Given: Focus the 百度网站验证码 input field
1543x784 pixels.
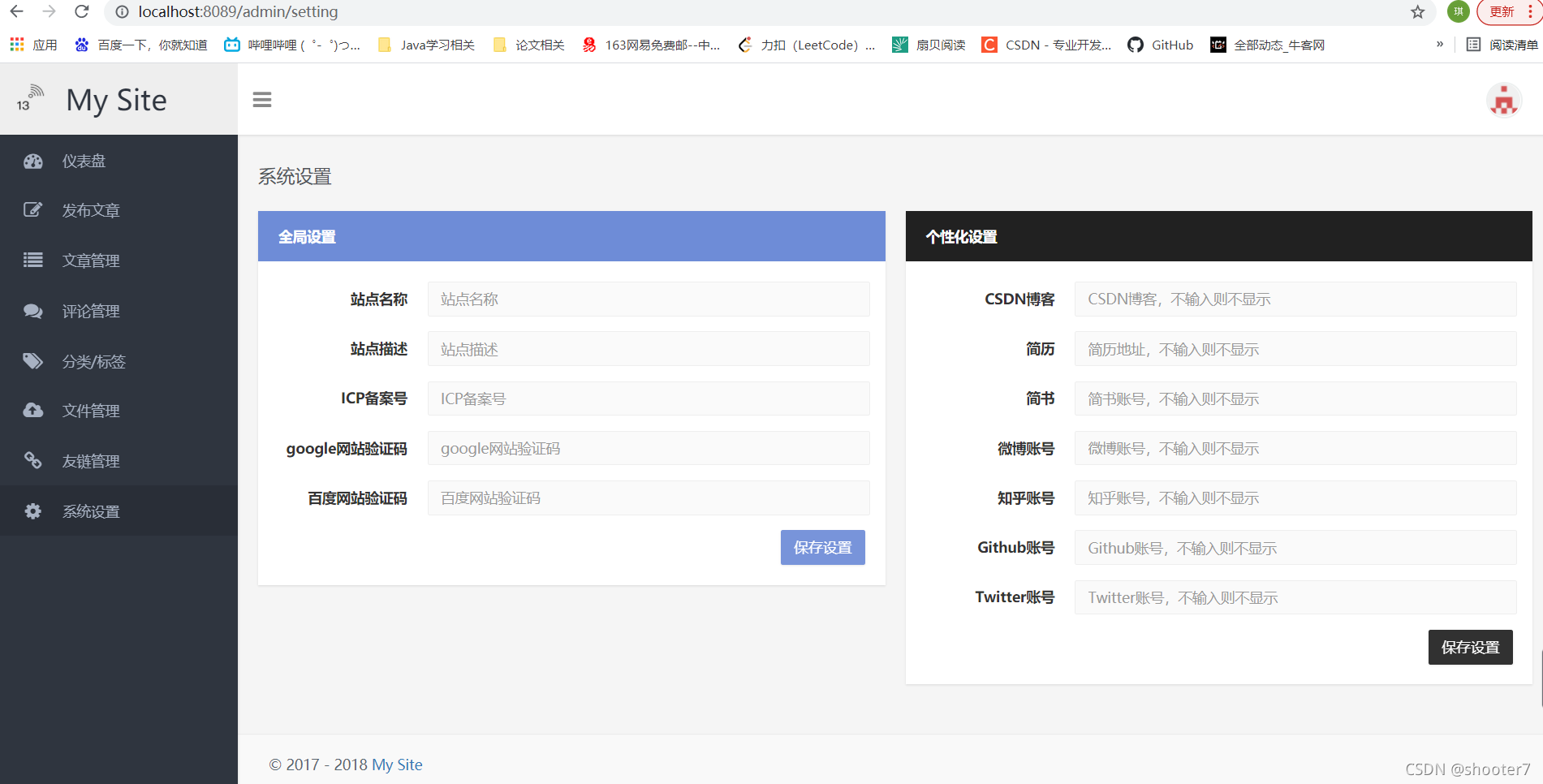Looking at the screenshot, I should coord(649,498).
